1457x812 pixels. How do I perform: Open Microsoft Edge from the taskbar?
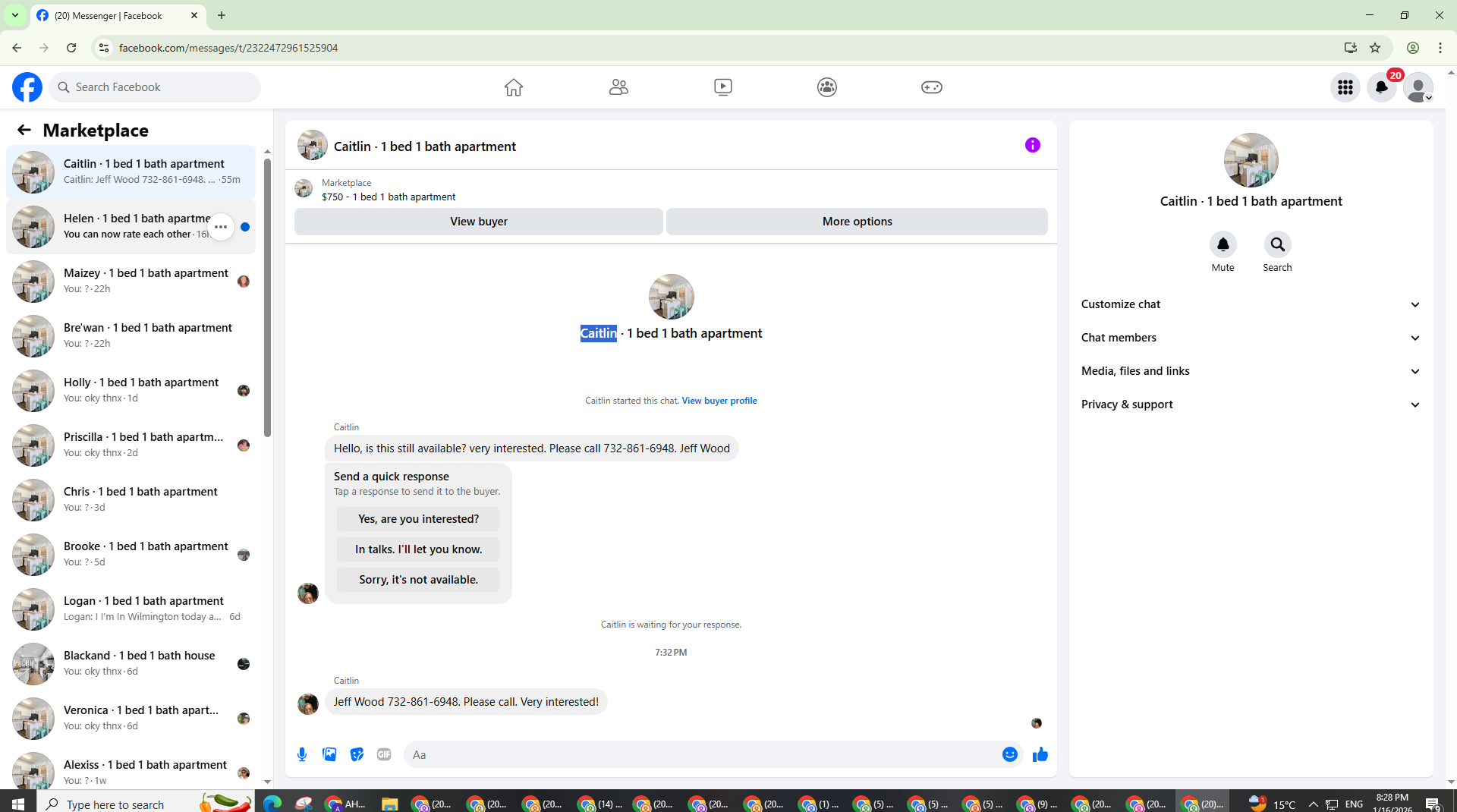[272, 803]
